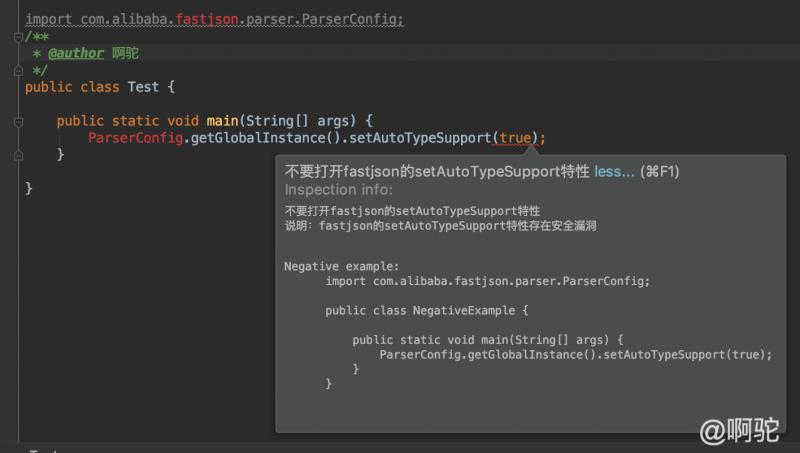Image resolution: width=800 pixels, height=453 pixels.
Task: Click the tooltip's bold inspection title
Action: point(437,172)
